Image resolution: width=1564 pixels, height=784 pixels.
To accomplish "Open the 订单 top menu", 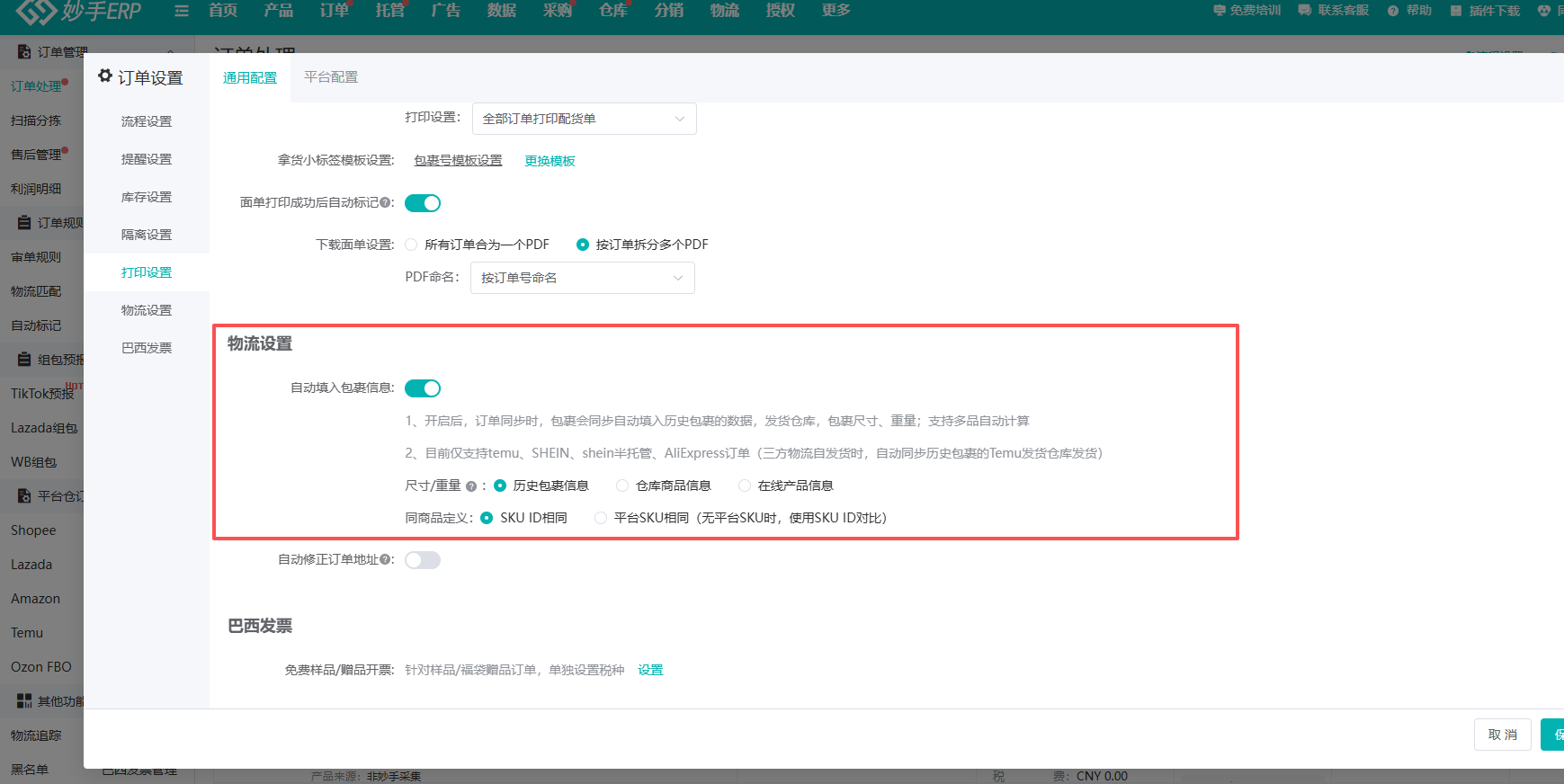I will (335, 11).
